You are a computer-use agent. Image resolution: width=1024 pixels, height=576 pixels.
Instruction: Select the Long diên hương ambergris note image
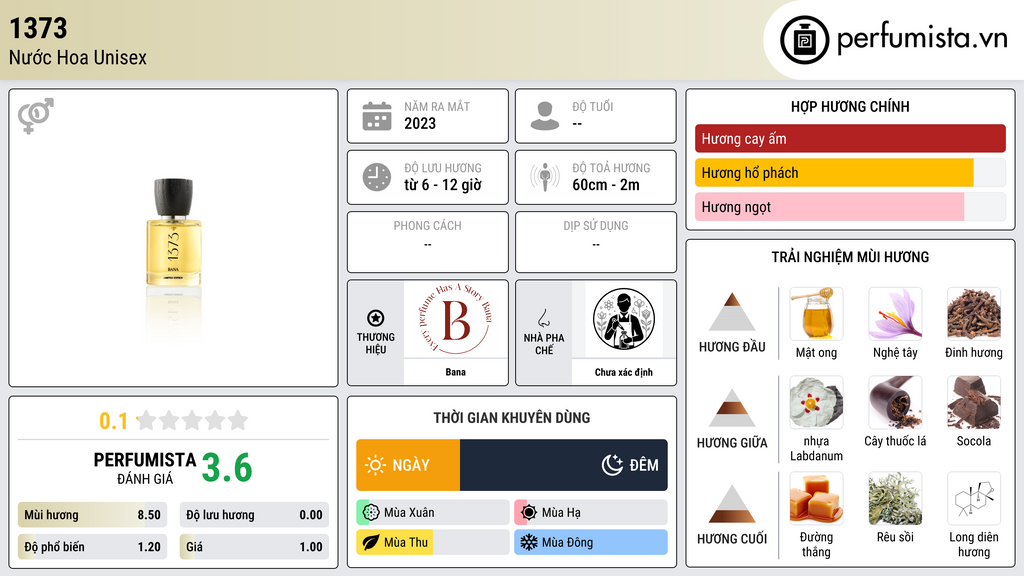(x=974, y=498)
